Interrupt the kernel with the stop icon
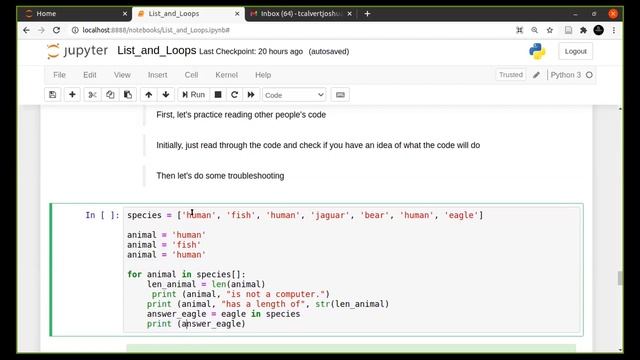Image resolution: width=640 pixels, height=360 pixels. [218, 95]
